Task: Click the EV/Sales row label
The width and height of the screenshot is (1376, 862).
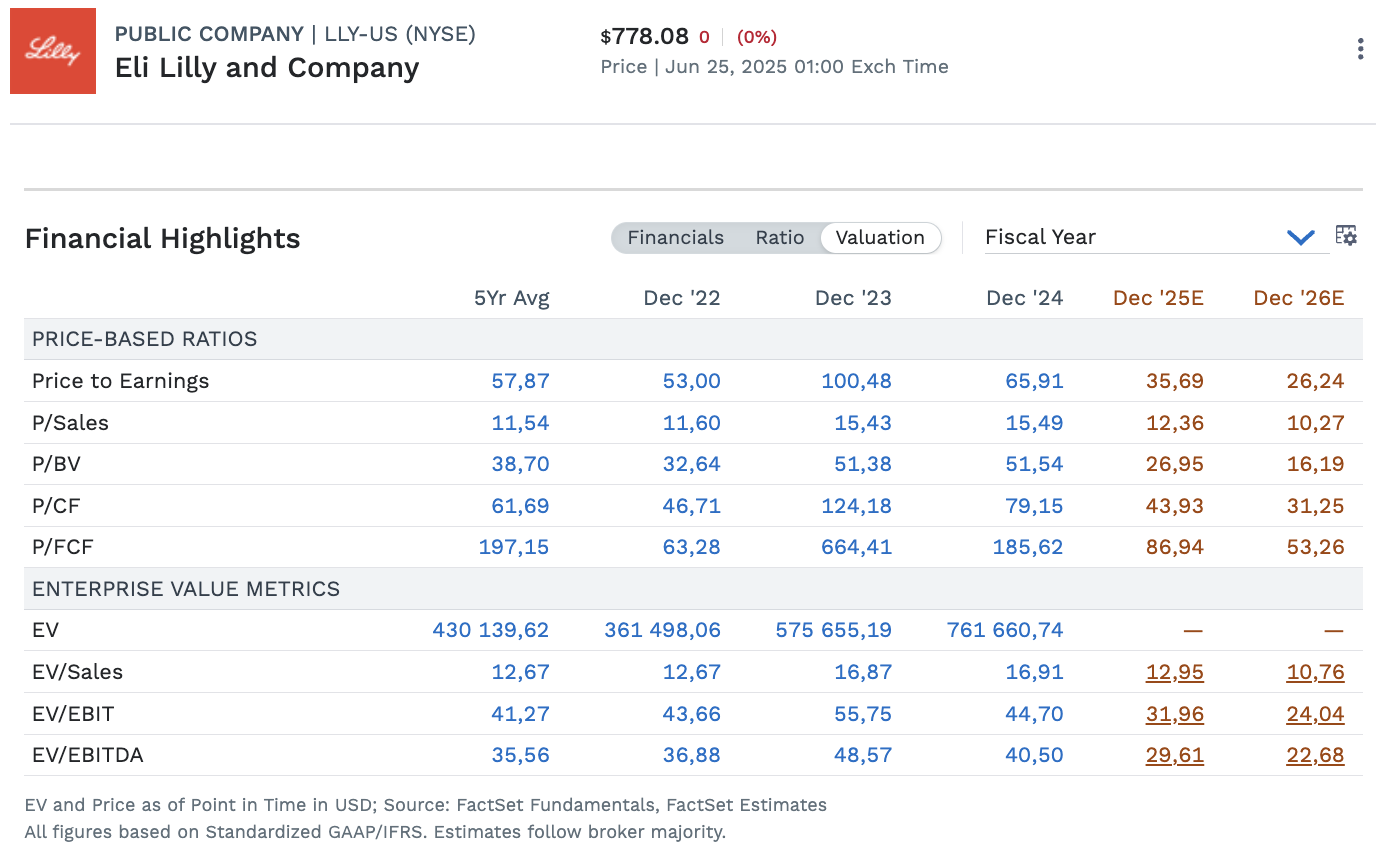Action: [77, 672]
